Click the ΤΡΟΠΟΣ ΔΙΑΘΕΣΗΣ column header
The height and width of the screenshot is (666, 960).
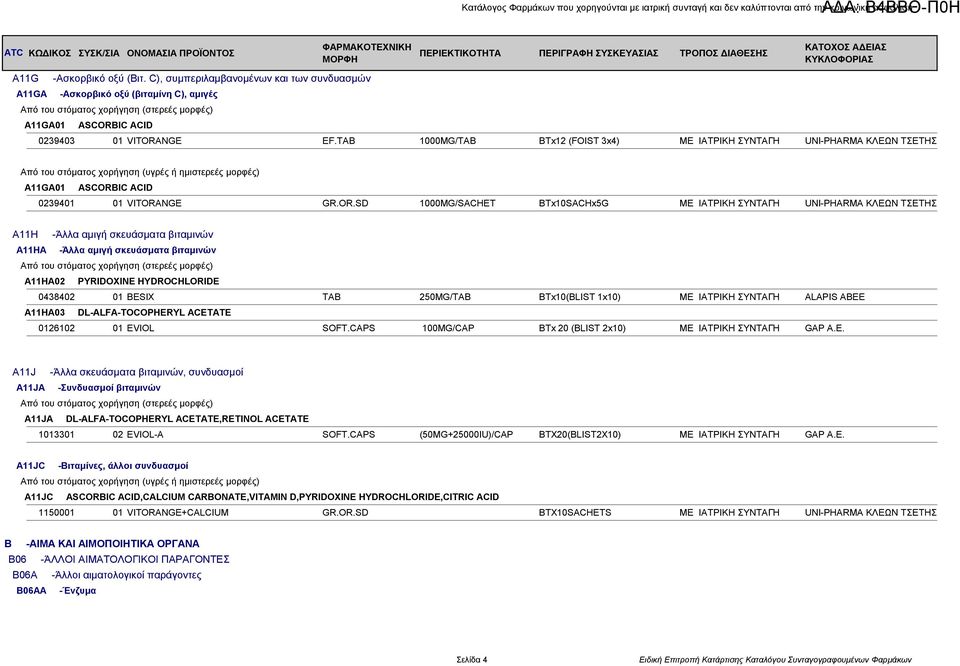(723, 53)
